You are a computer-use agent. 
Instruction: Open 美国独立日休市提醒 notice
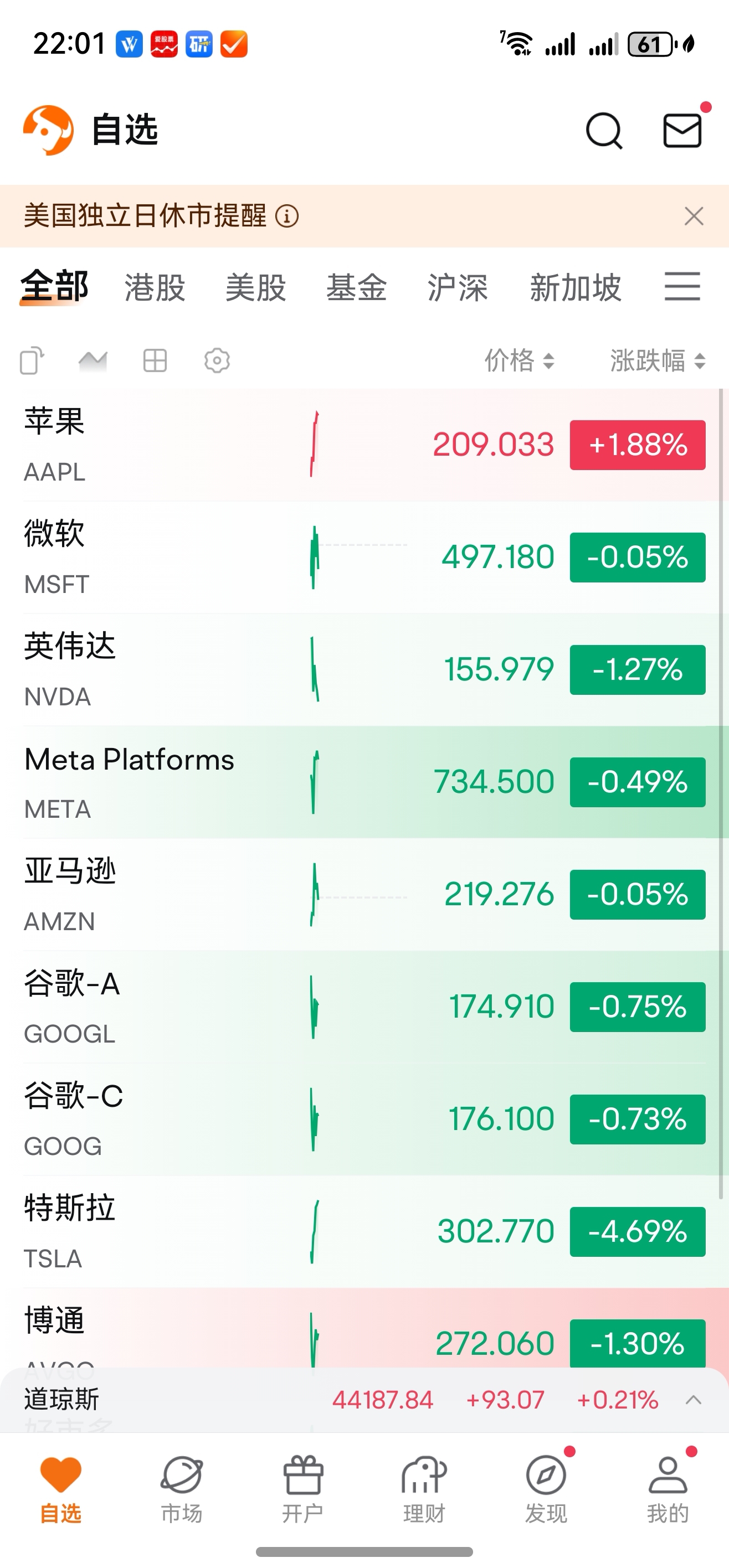(x=145, y=216)
